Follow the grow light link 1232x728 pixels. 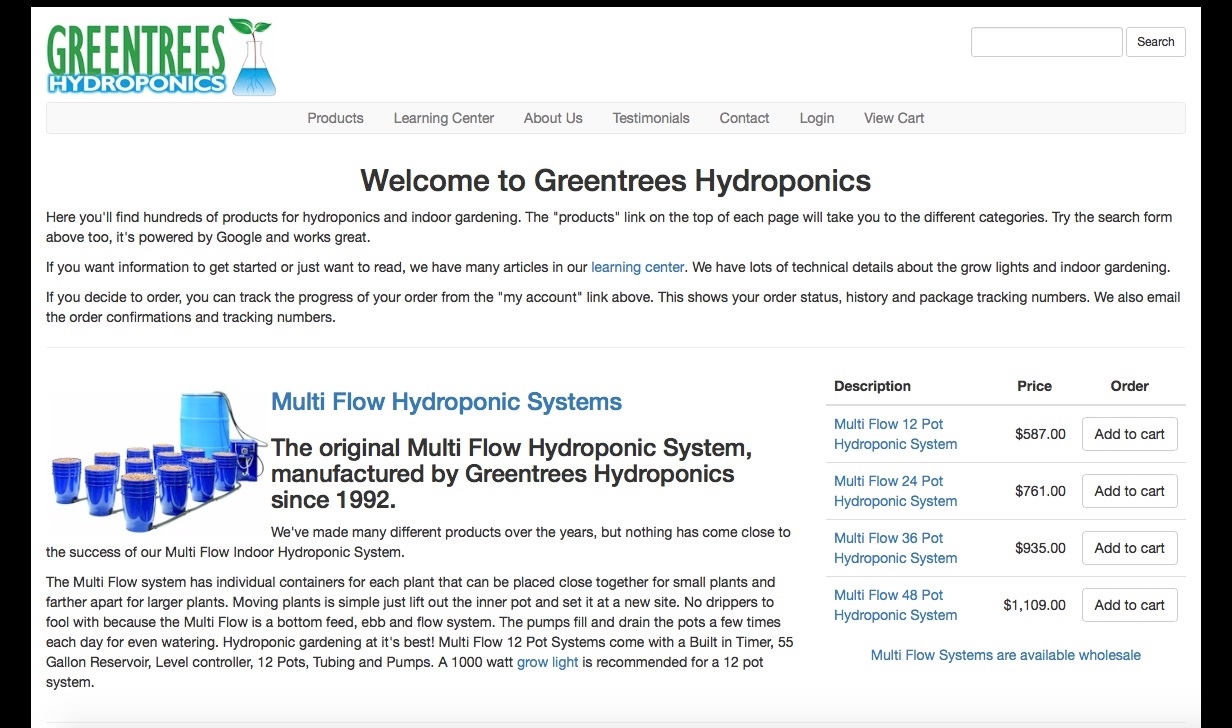(548, 662)
